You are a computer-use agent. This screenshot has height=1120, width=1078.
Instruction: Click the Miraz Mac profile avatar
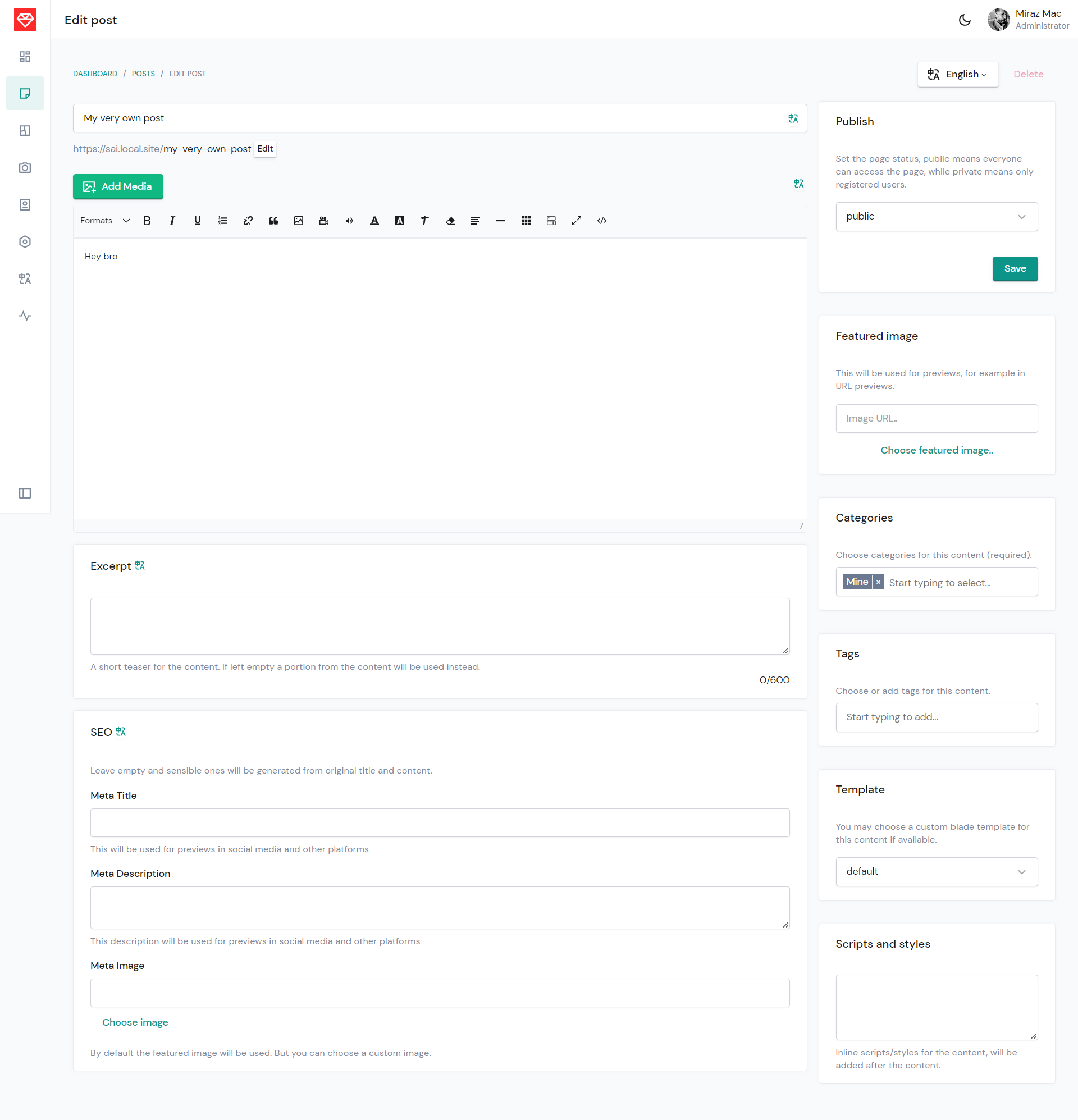[x=998, y=20]
